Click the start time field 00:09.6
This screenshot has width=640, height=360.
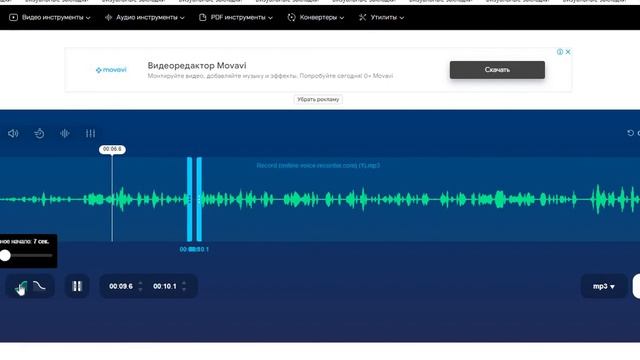click(x=121, y=287)
